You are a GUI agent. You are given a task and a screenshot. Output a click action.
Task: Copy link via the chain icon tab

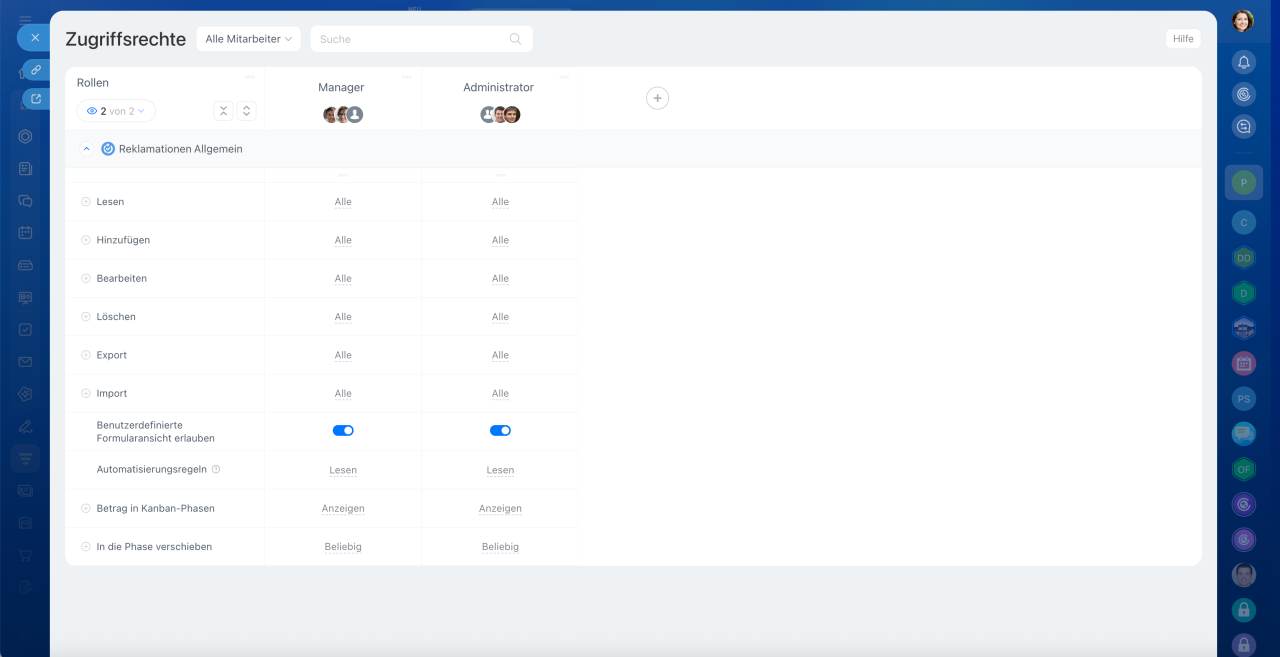(36, 70)
